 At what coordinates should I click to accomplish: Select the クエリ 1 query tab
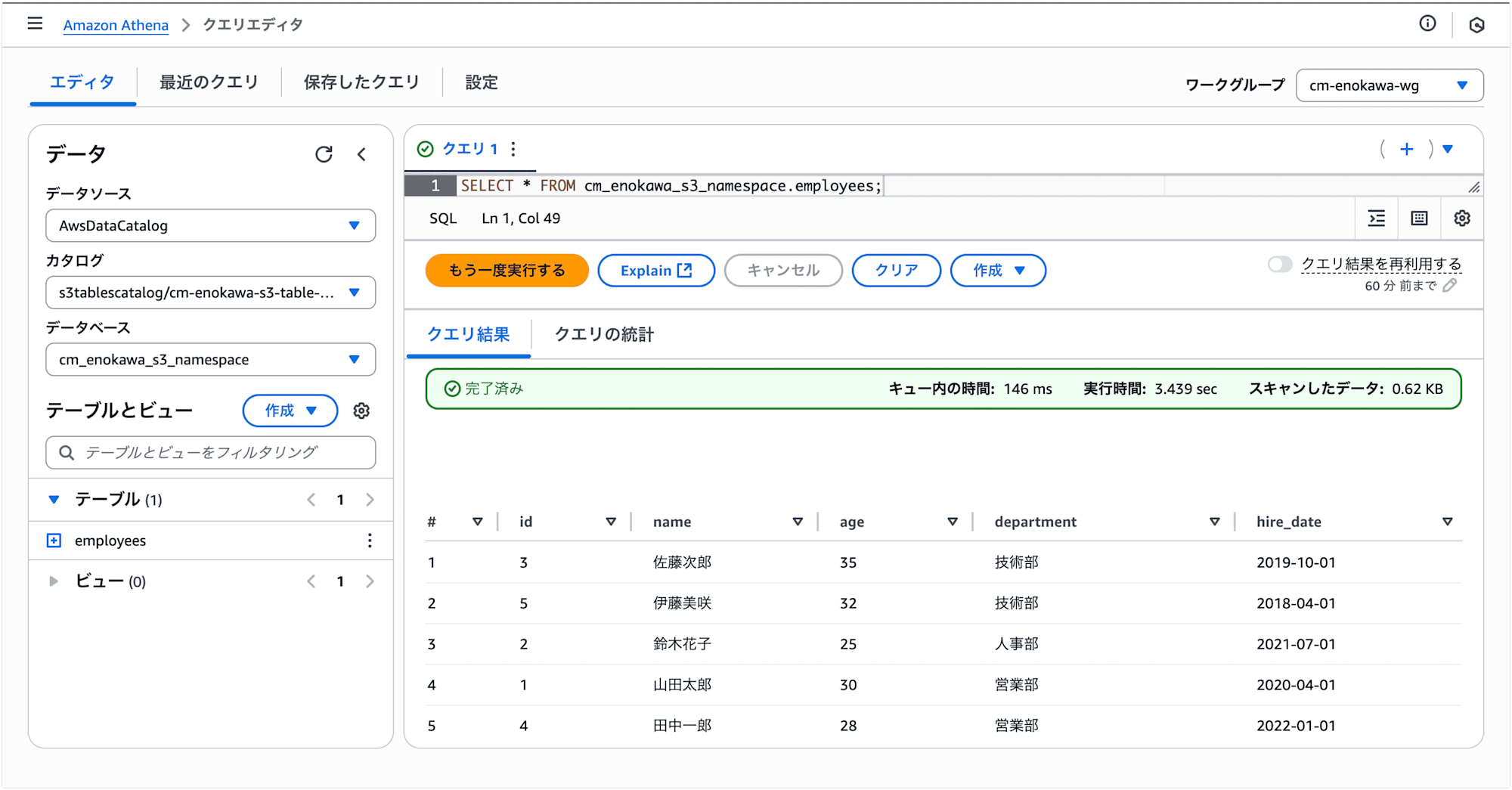pos(469,149)
